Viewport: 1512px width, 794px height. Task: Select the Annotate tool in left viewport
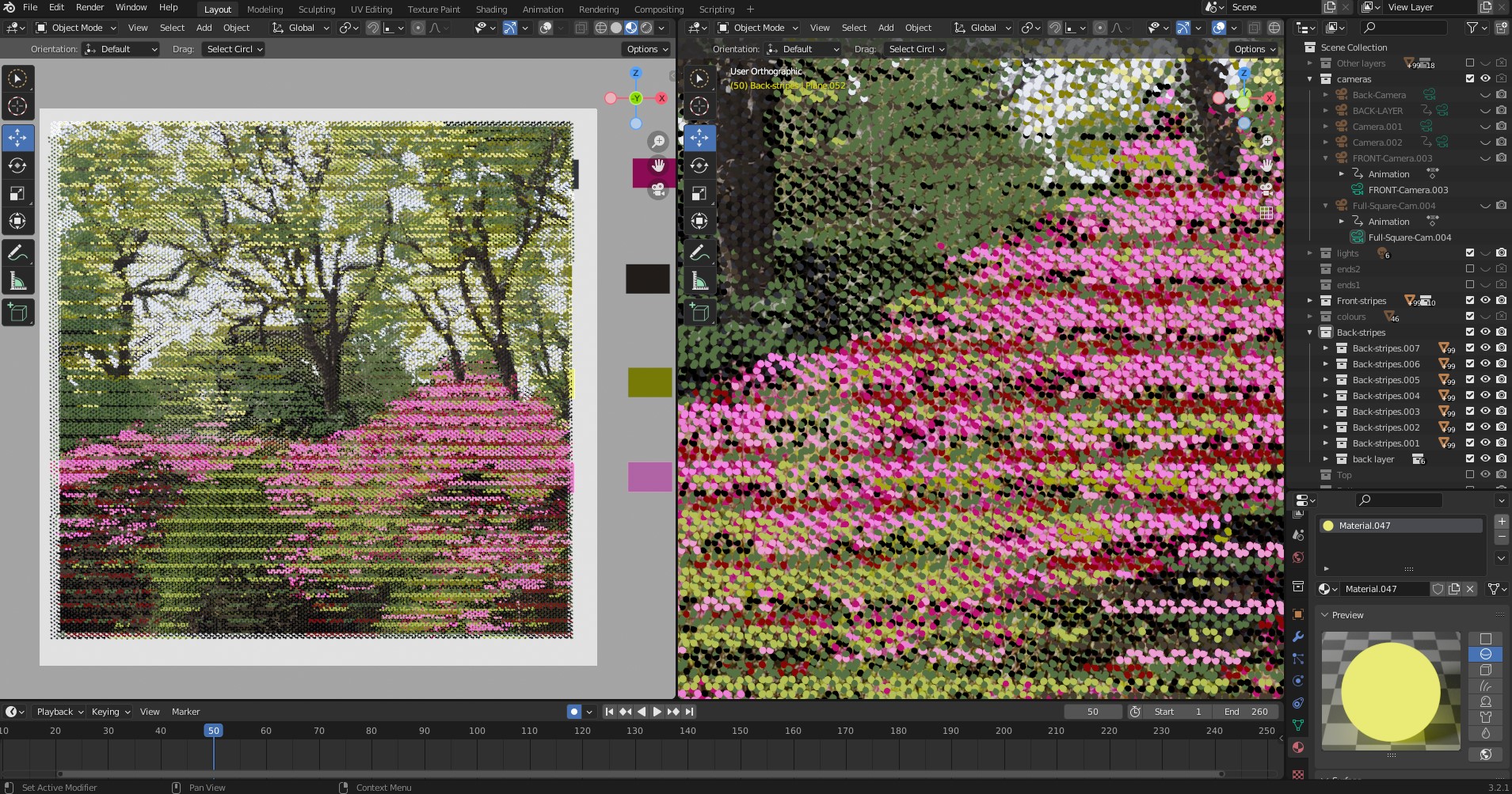[x=17, y=253]
